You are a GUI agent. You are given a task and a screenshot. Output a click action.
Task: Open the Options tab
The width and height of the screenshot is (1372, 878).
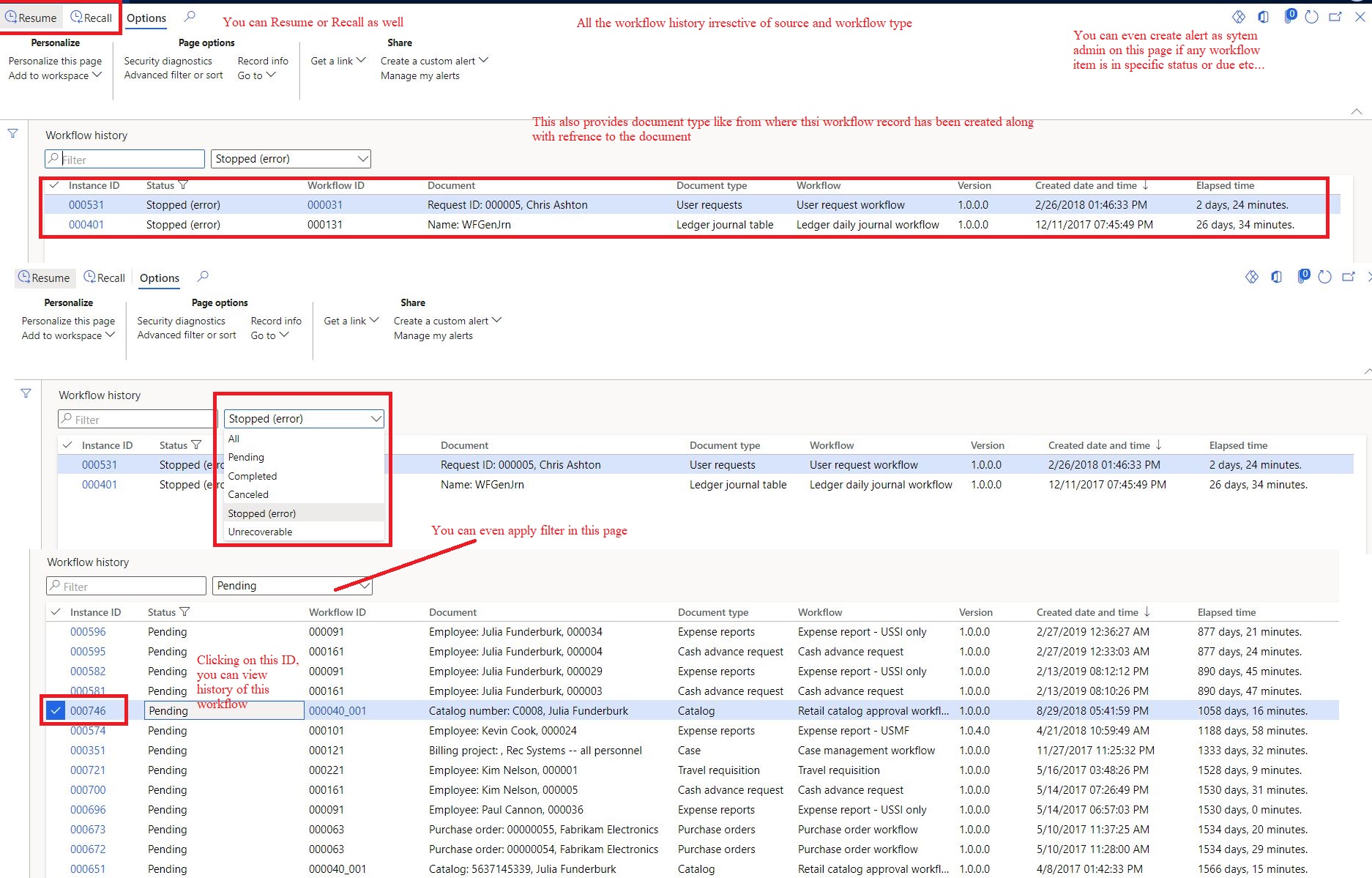[146, 18]
